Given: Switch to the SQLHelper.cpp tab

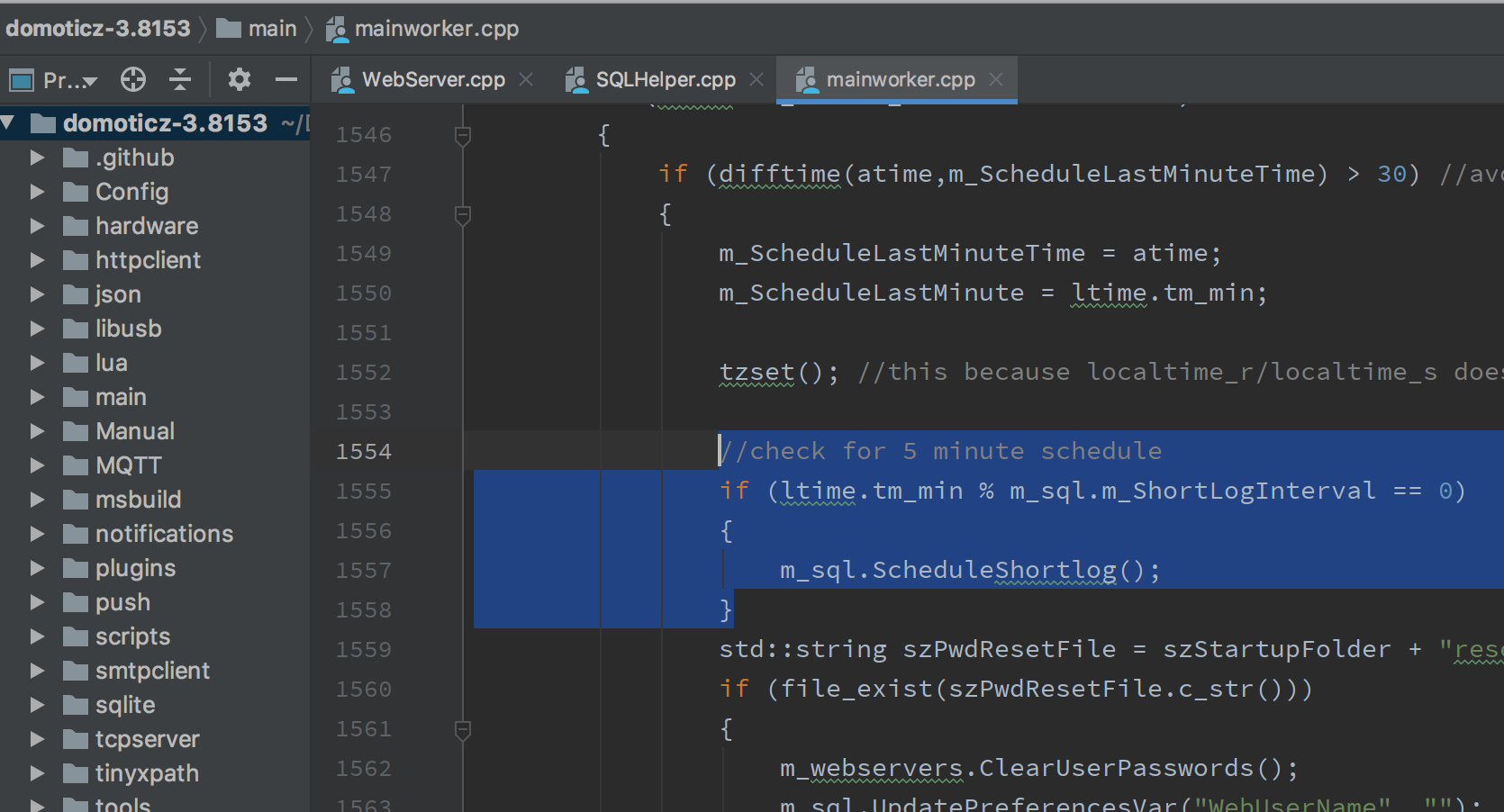Looking at the screenshot, I should [666, 79].
